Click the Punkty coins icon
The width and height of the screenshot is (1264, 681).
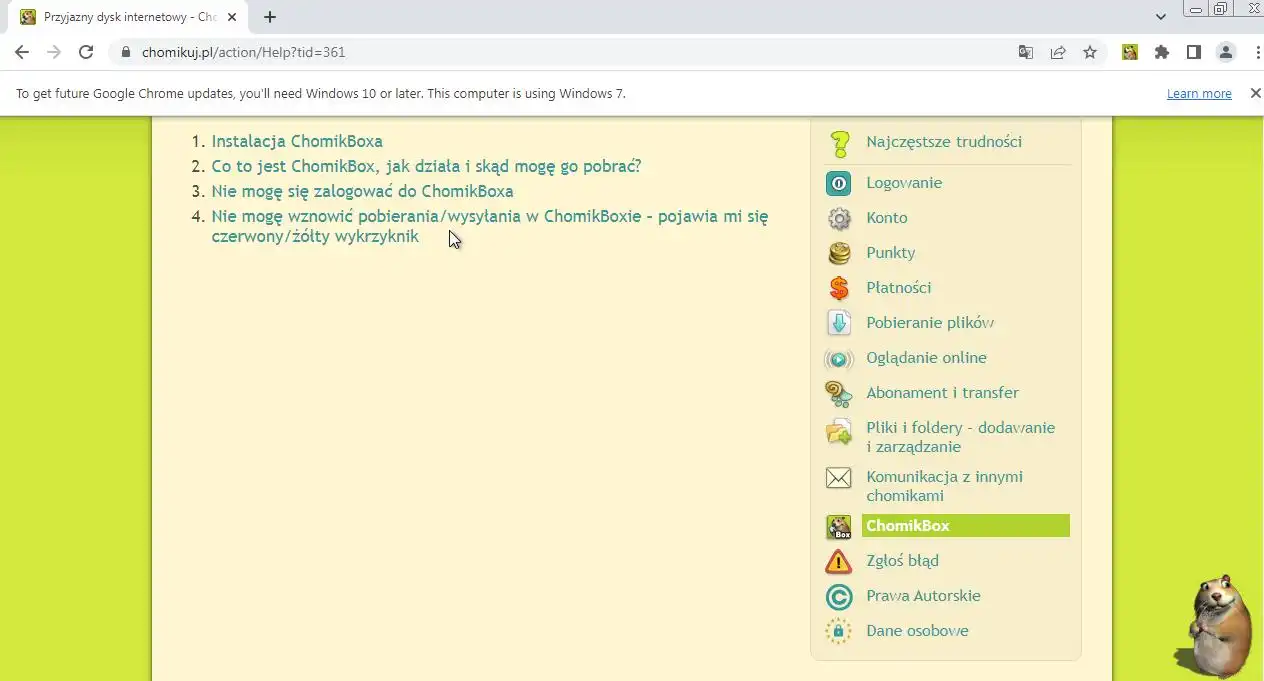(x=839, y=253)
